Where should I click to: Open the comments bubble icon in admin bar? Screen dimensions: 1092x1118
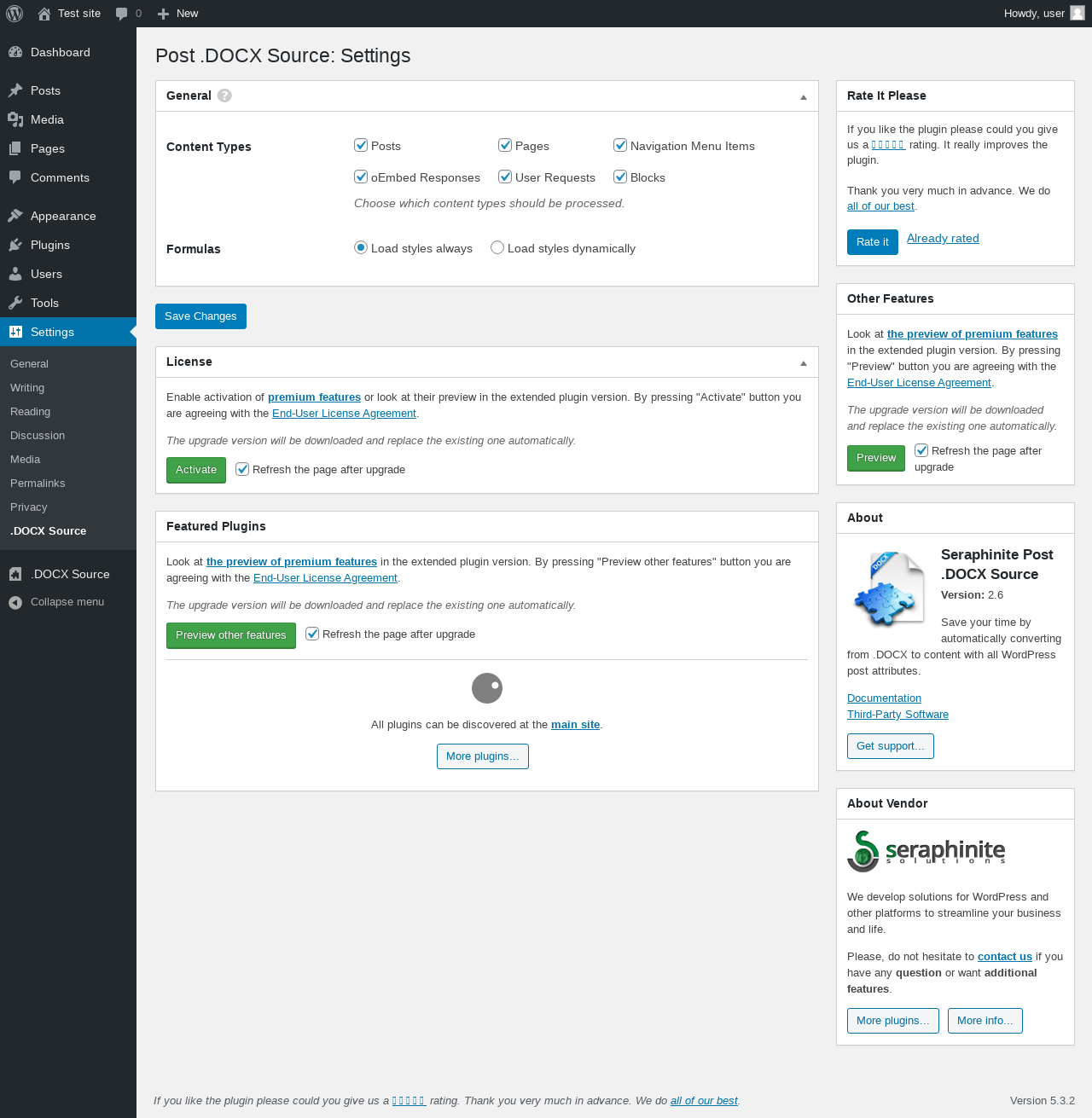coord(122,14)
